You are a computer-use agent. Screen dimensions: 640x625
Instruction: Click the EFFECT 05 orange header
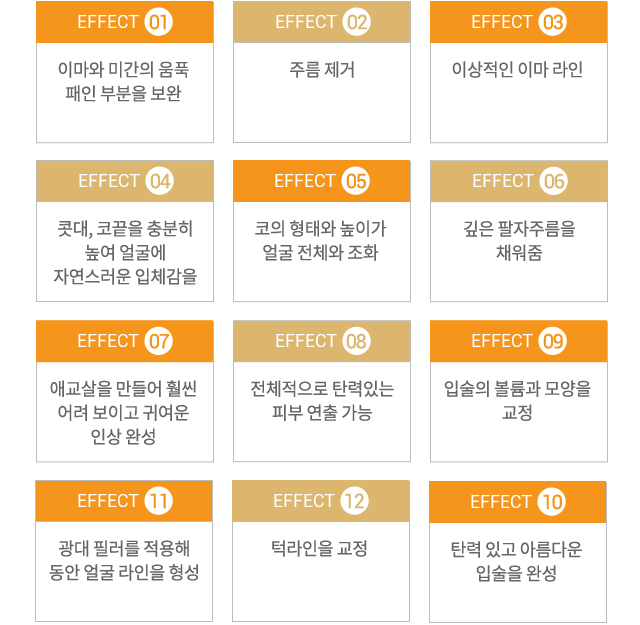[x=322, y=181]
